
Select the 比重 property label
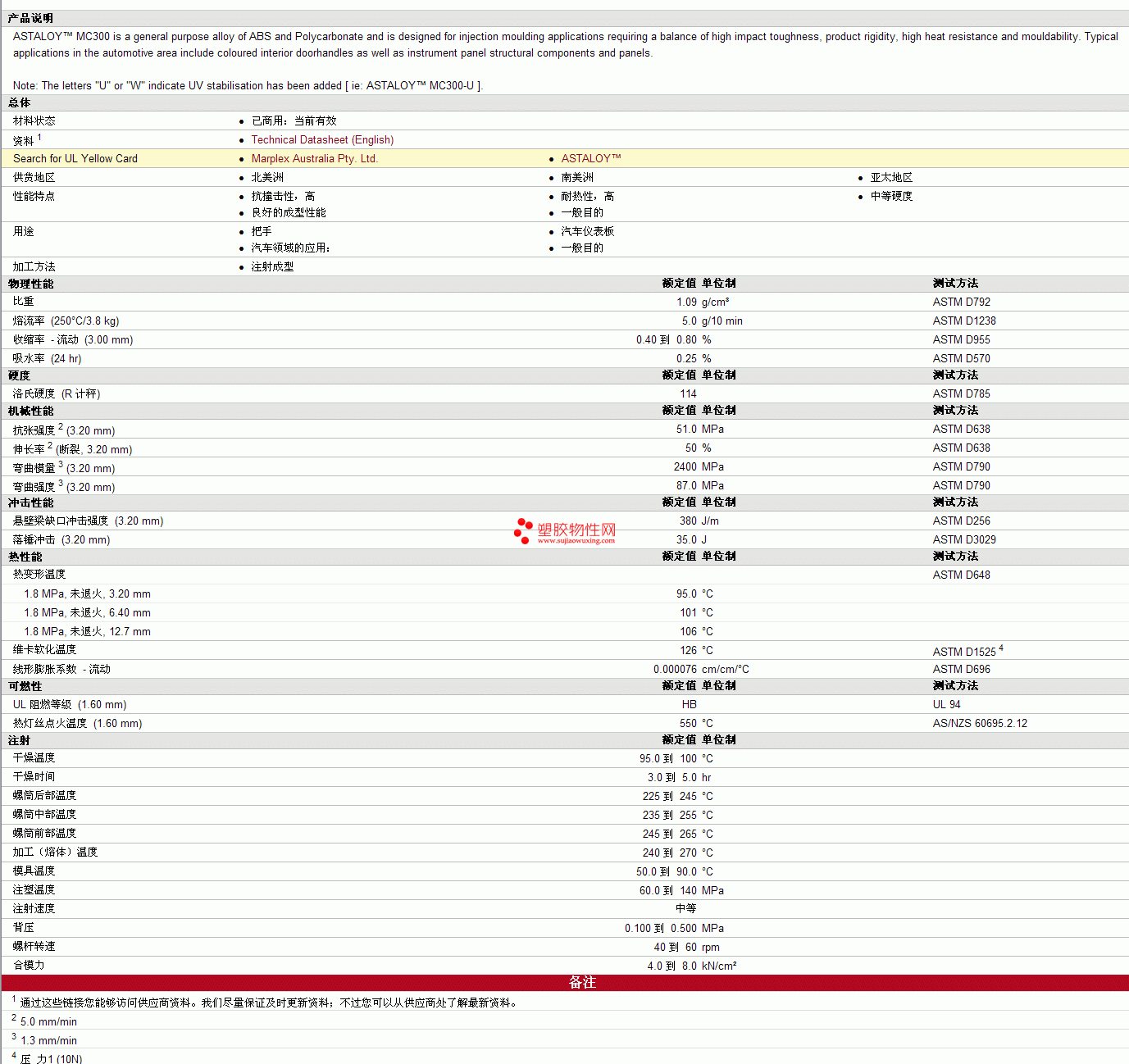(x=24, y=302)
